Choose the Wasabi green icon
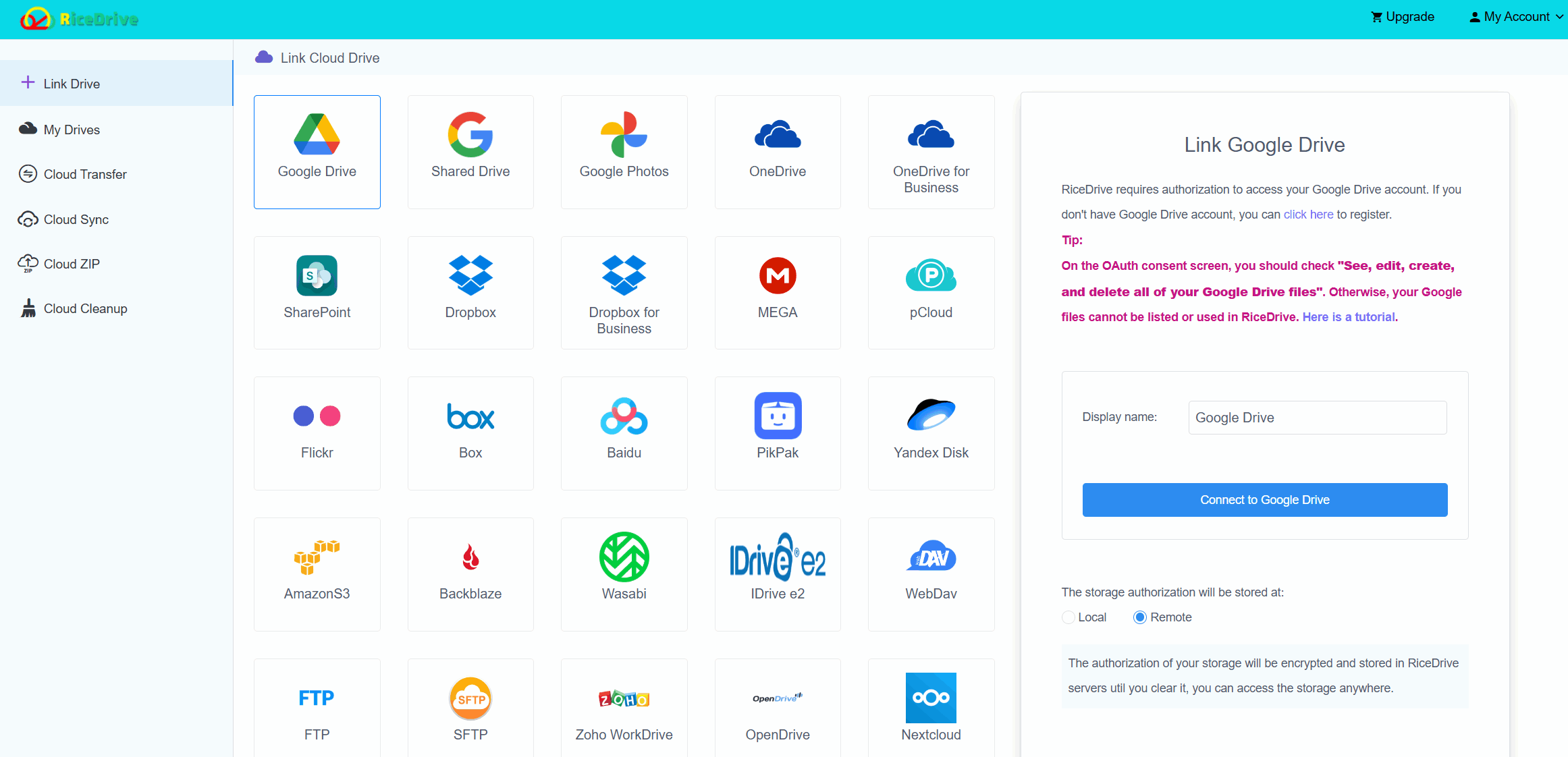 [624, 557]
